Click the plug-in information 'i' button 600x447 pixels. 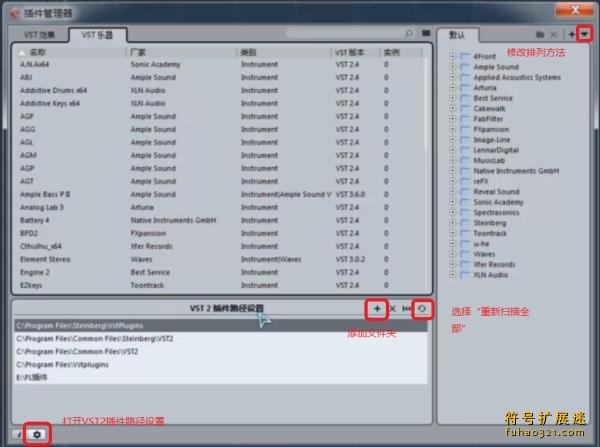pyautogui.click(x=19, y=434)
